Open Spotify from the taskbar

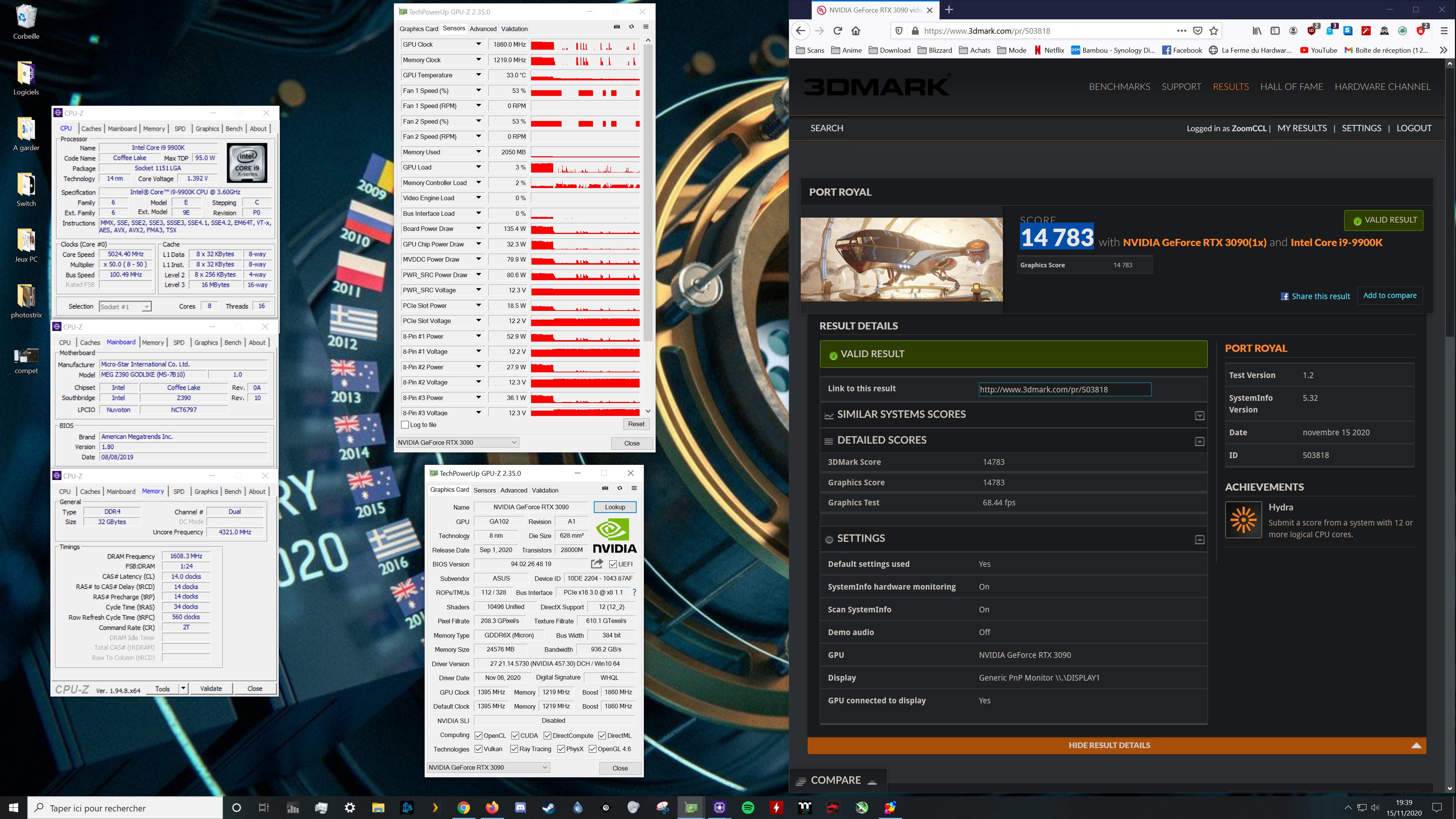[748, 808]
